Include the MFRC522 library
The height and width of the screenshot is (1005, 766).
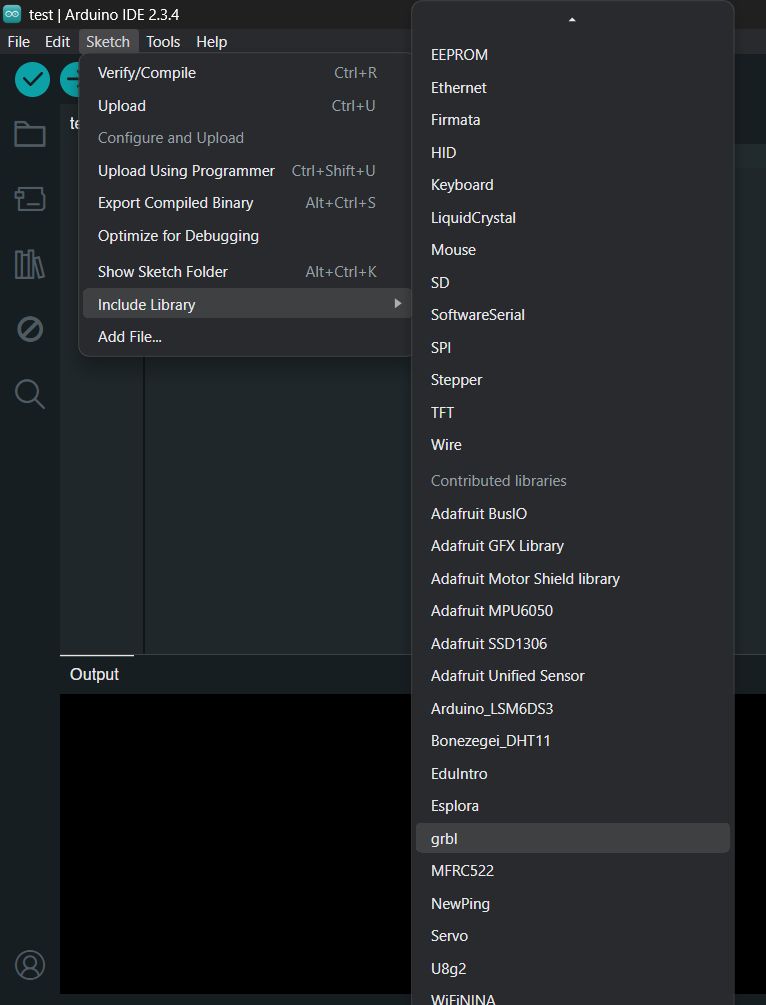[x=572, y=870]
